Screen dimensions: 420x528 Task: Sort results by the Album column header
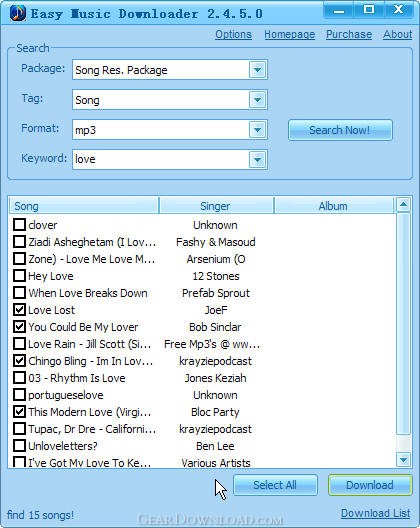[x=333, y=206]
